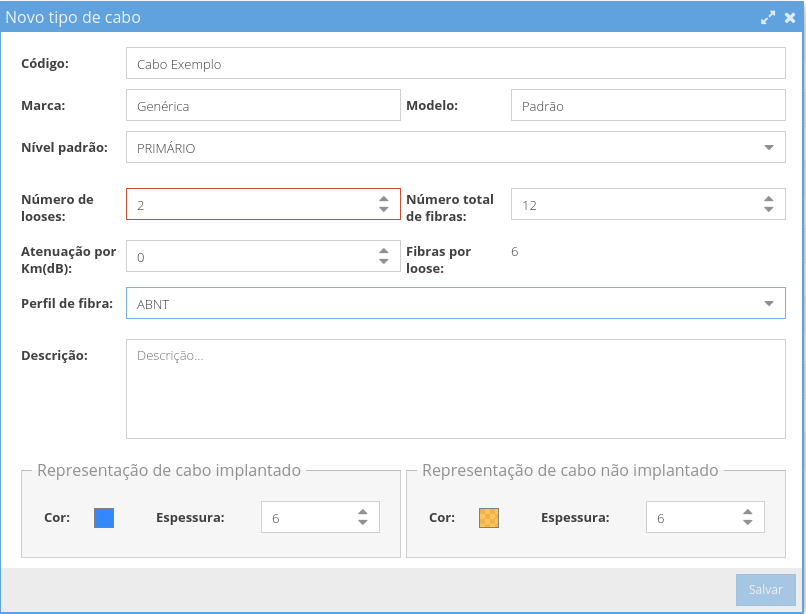The width and height of the screenshot is (806, 614).
Task: Close the Novo tipo de cabo dialog
Action: pos(790,17)
